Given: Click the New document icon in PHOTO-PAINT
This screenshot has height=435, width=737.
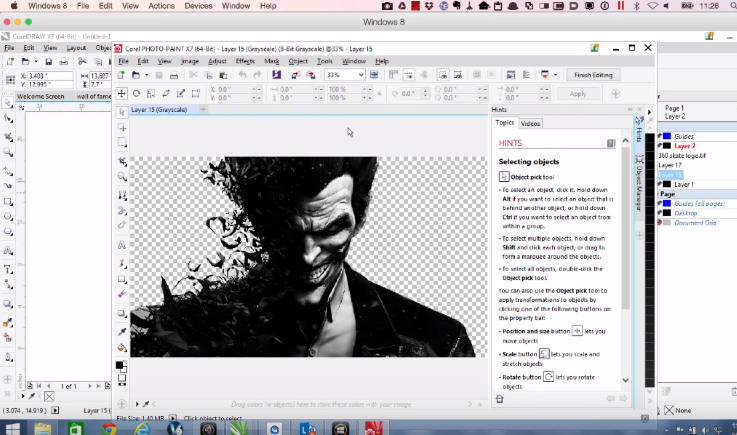Looking at the screenshot, I should [x=121, y=75].
